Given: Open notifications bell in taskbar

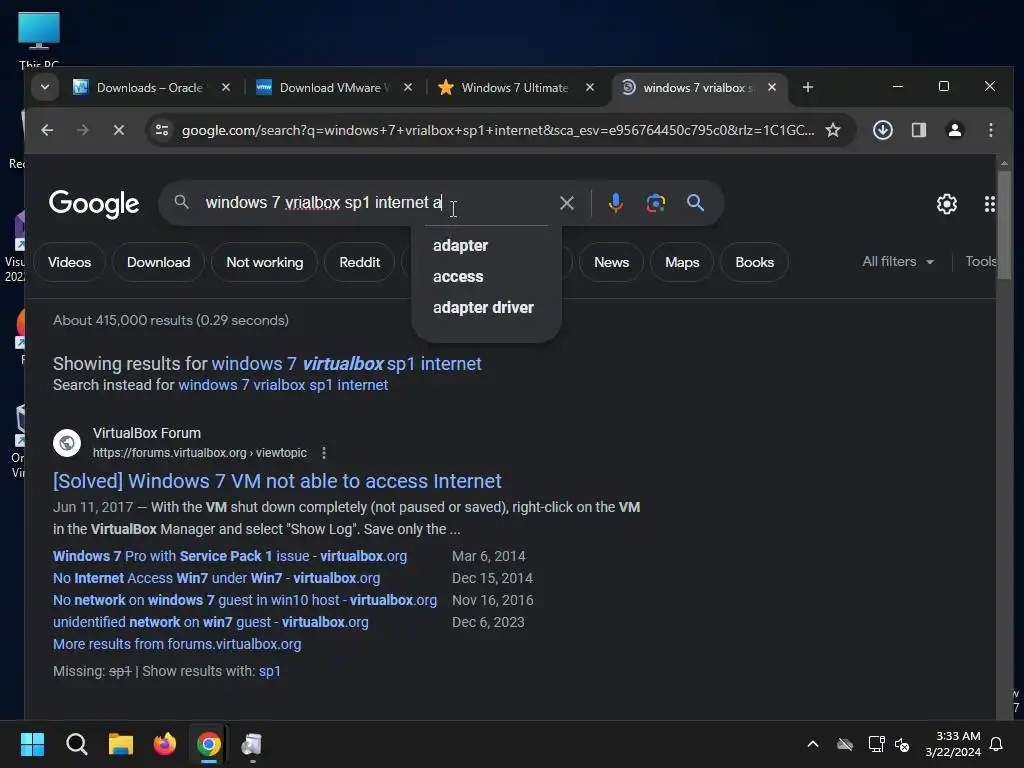Looking at the screenshot, I should click(997, 744).
